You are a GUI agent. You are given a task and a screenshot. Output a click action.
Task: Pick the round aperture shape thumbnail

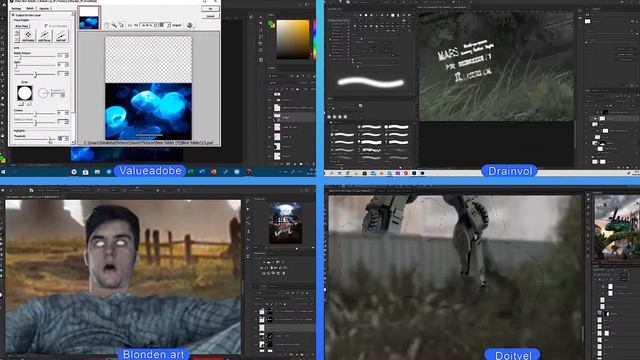[24, 93]
